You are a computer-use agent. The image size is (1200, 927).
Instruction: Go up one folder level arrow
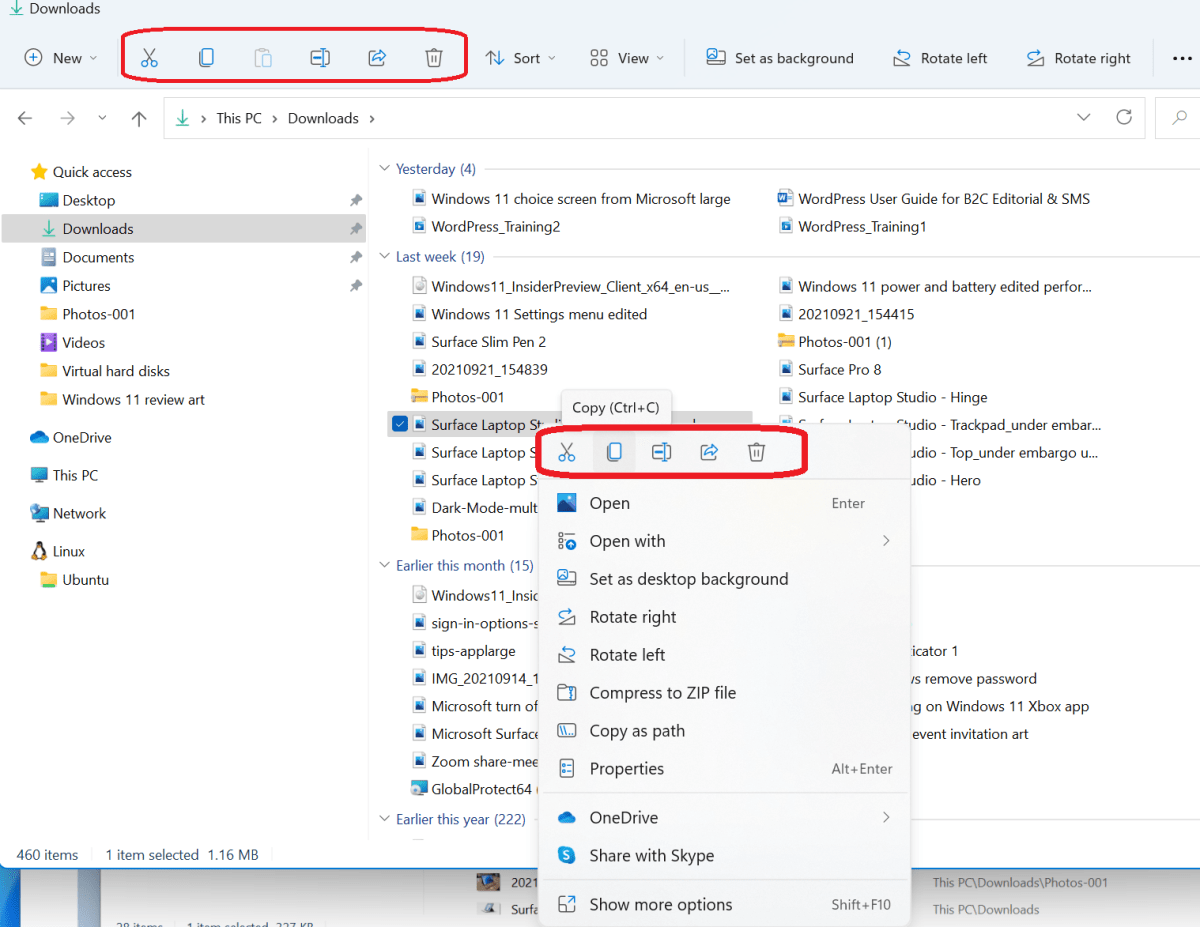click(x=139, y=118)
